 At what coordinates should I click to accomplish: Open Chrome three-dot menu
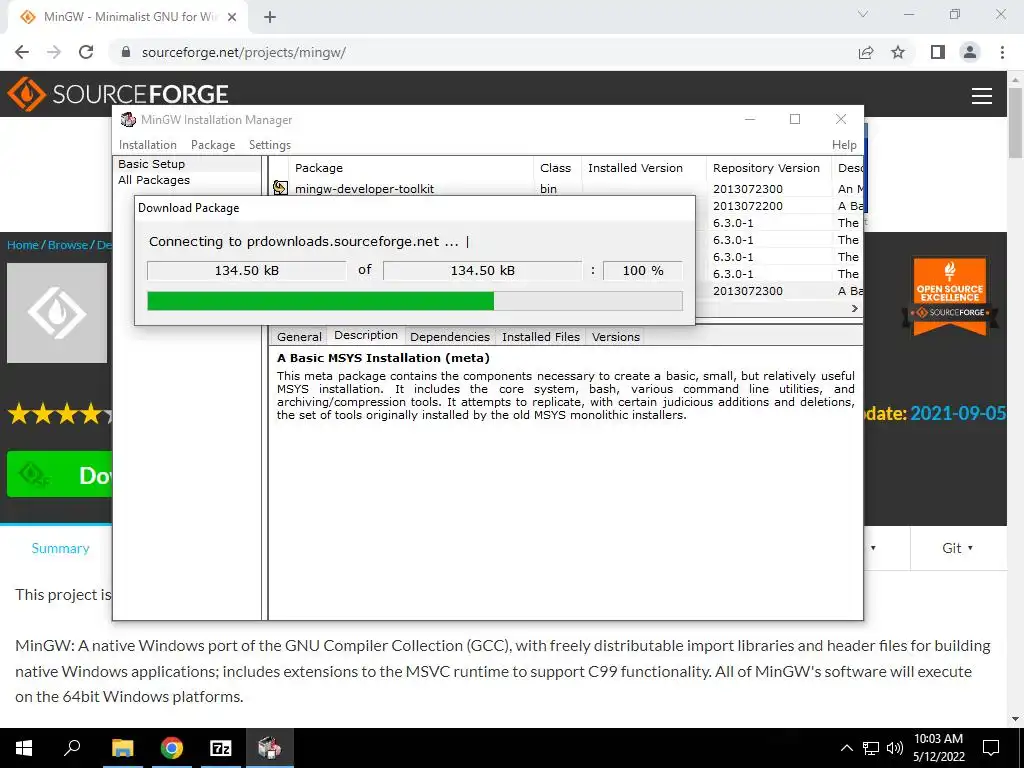click(x=1002, y=52)
